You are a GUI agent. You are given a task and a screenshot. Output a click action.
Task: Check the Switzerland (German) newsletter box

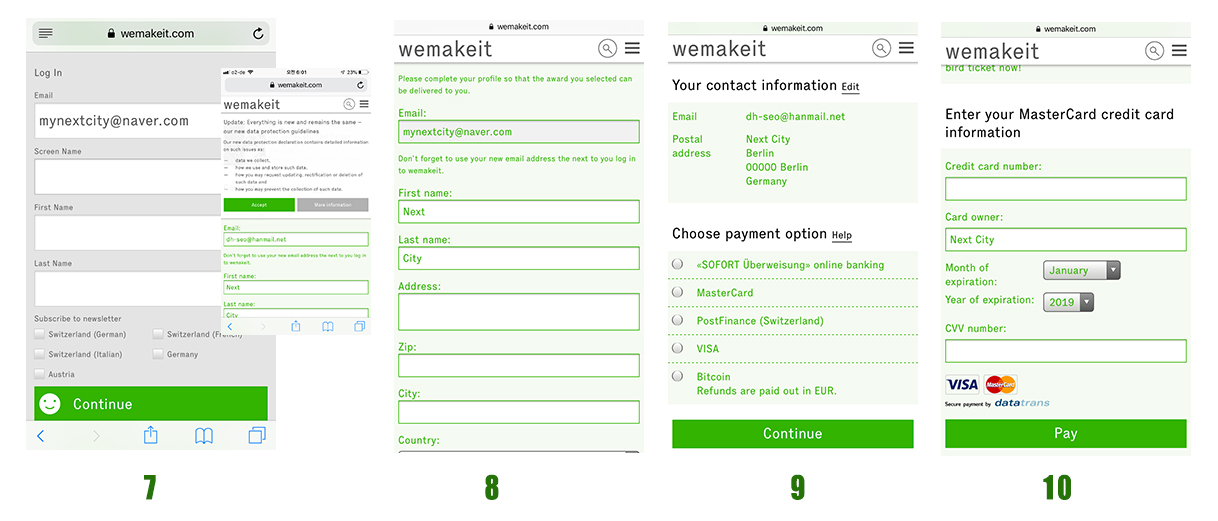coord(40,334)
